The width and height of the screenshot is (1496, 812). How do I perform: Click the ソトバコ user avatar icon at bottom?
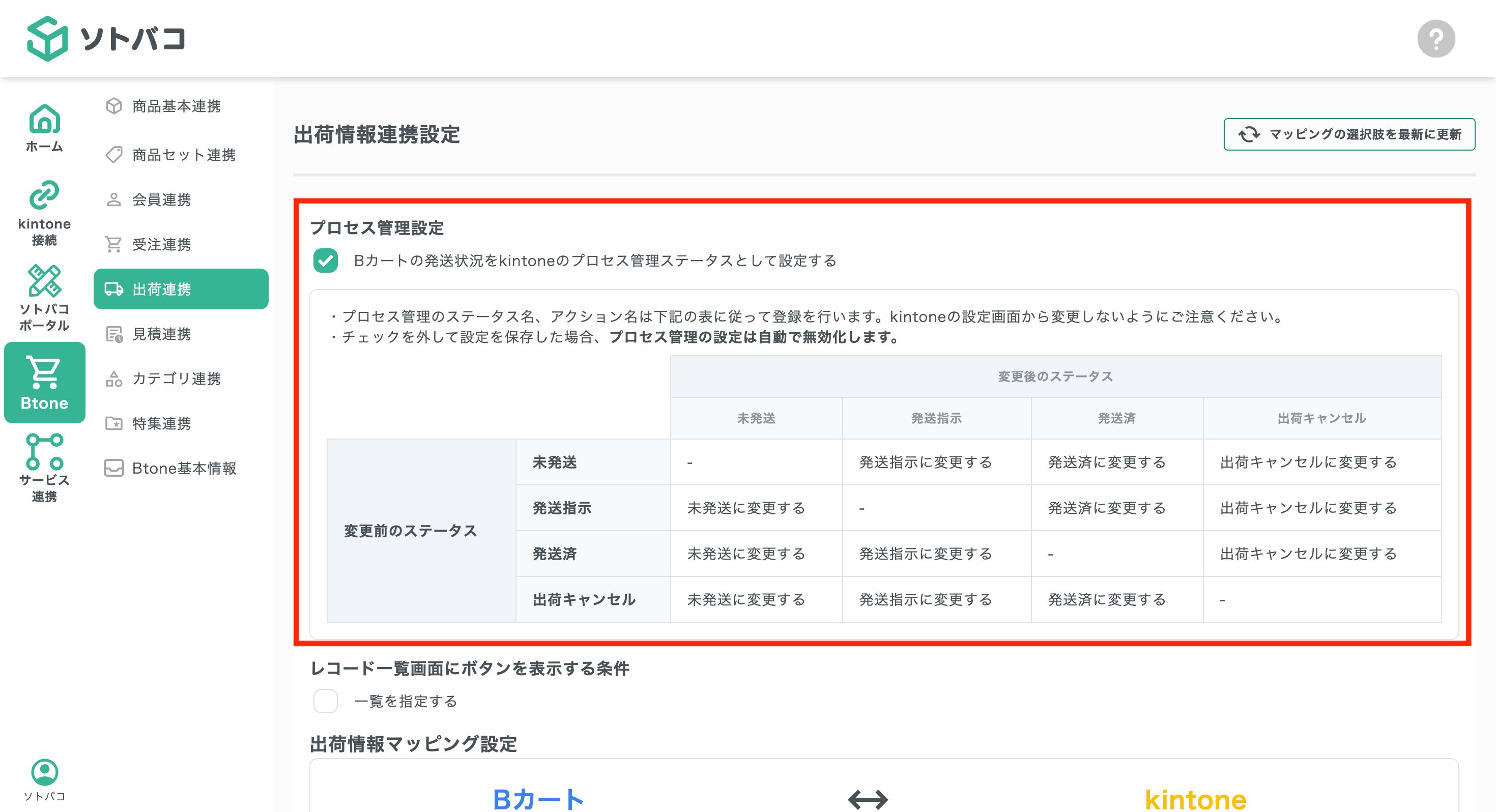(44, 772)
